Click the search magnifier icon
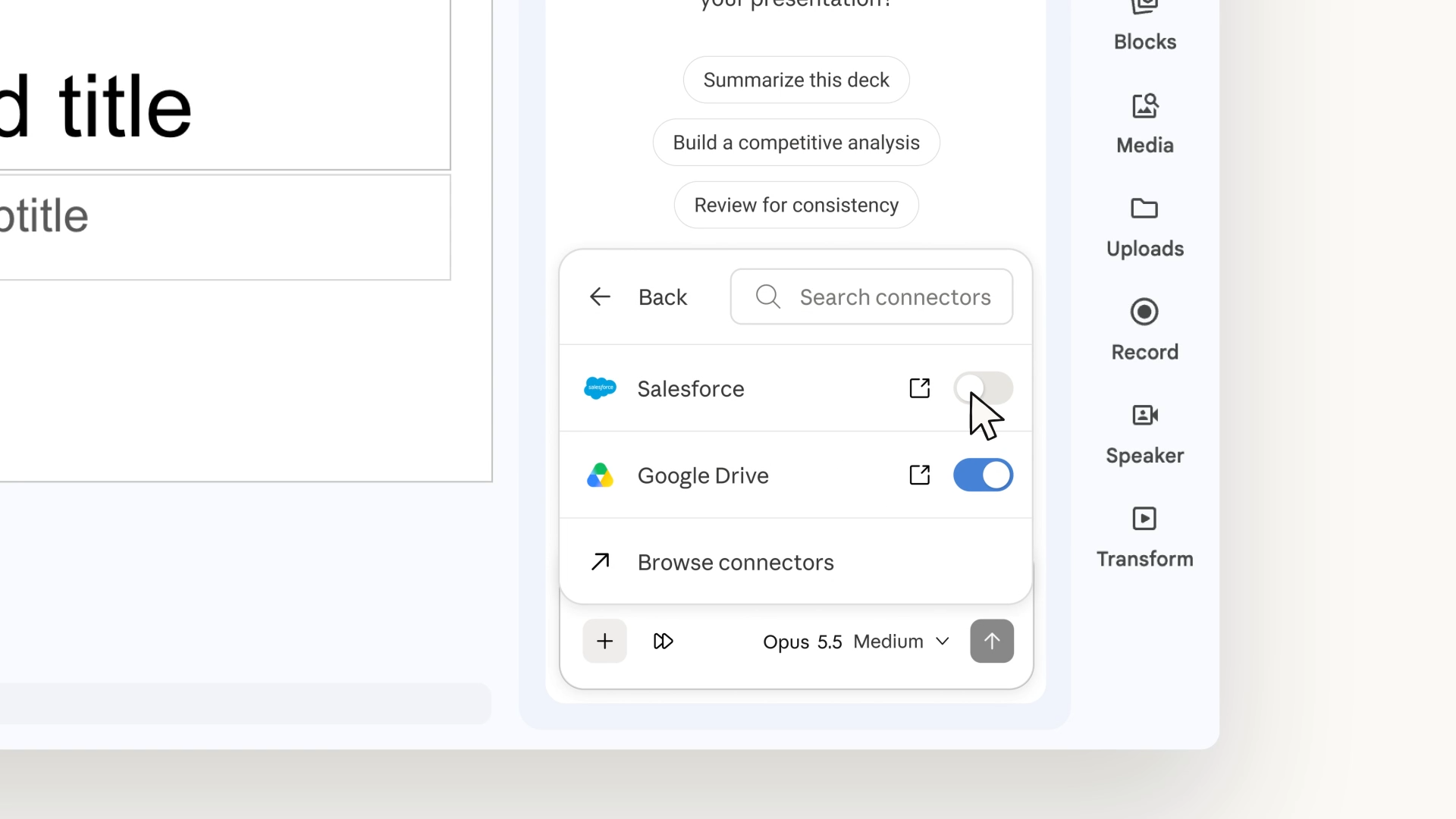Viewport: 1456px width, 819px height. 767,297
